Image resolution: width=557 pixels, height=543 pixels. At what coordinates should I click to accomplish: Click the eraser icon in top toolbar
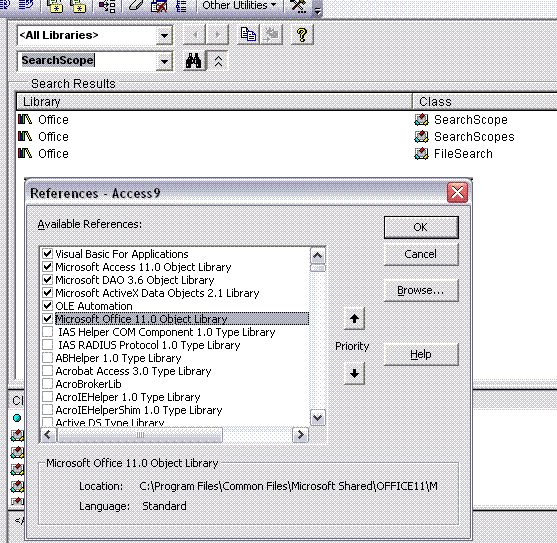tap(135, 6)
